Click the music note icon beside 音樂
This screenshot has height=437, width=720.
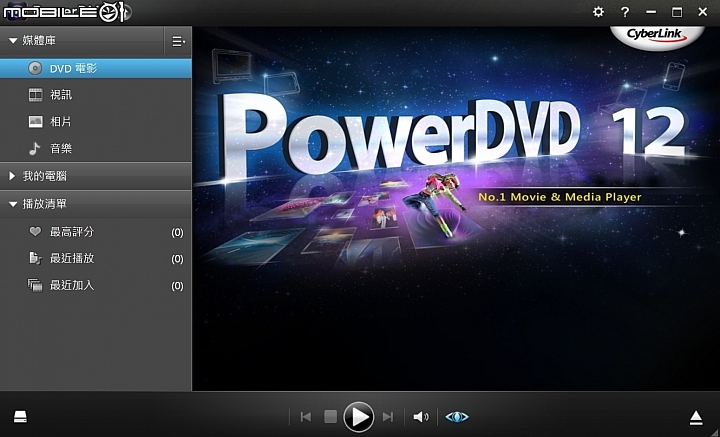[35, 148]
